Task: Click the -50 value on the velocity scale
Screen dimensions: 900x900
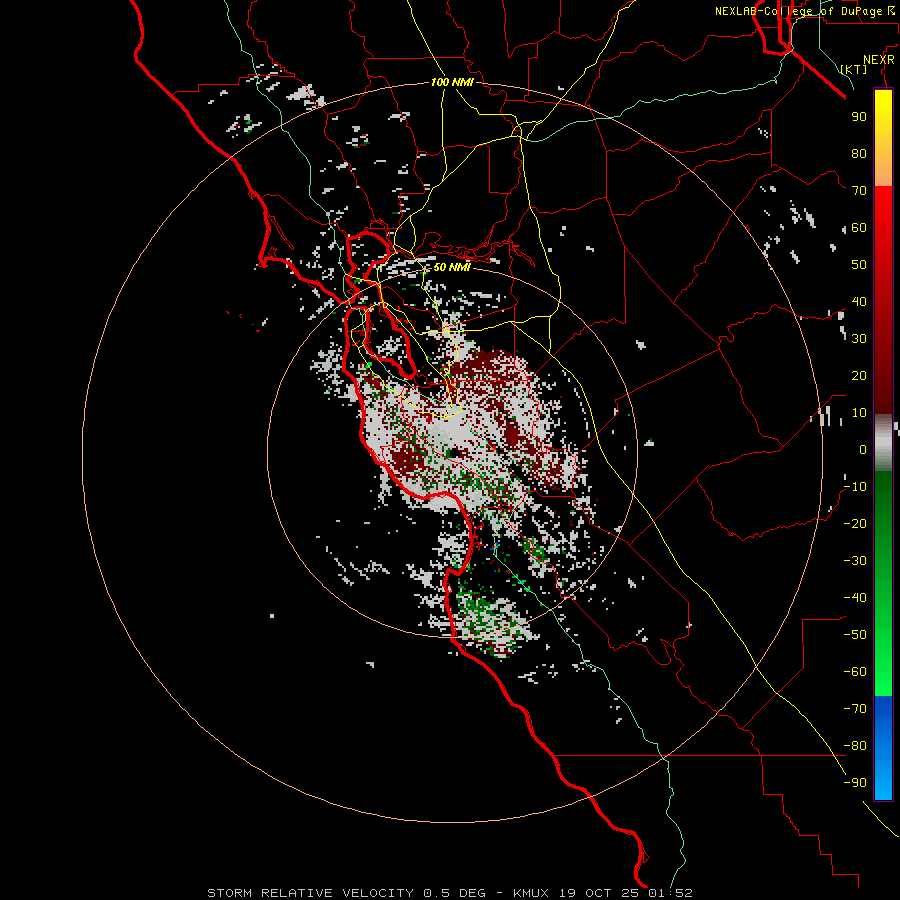Action: coord(855,635)
